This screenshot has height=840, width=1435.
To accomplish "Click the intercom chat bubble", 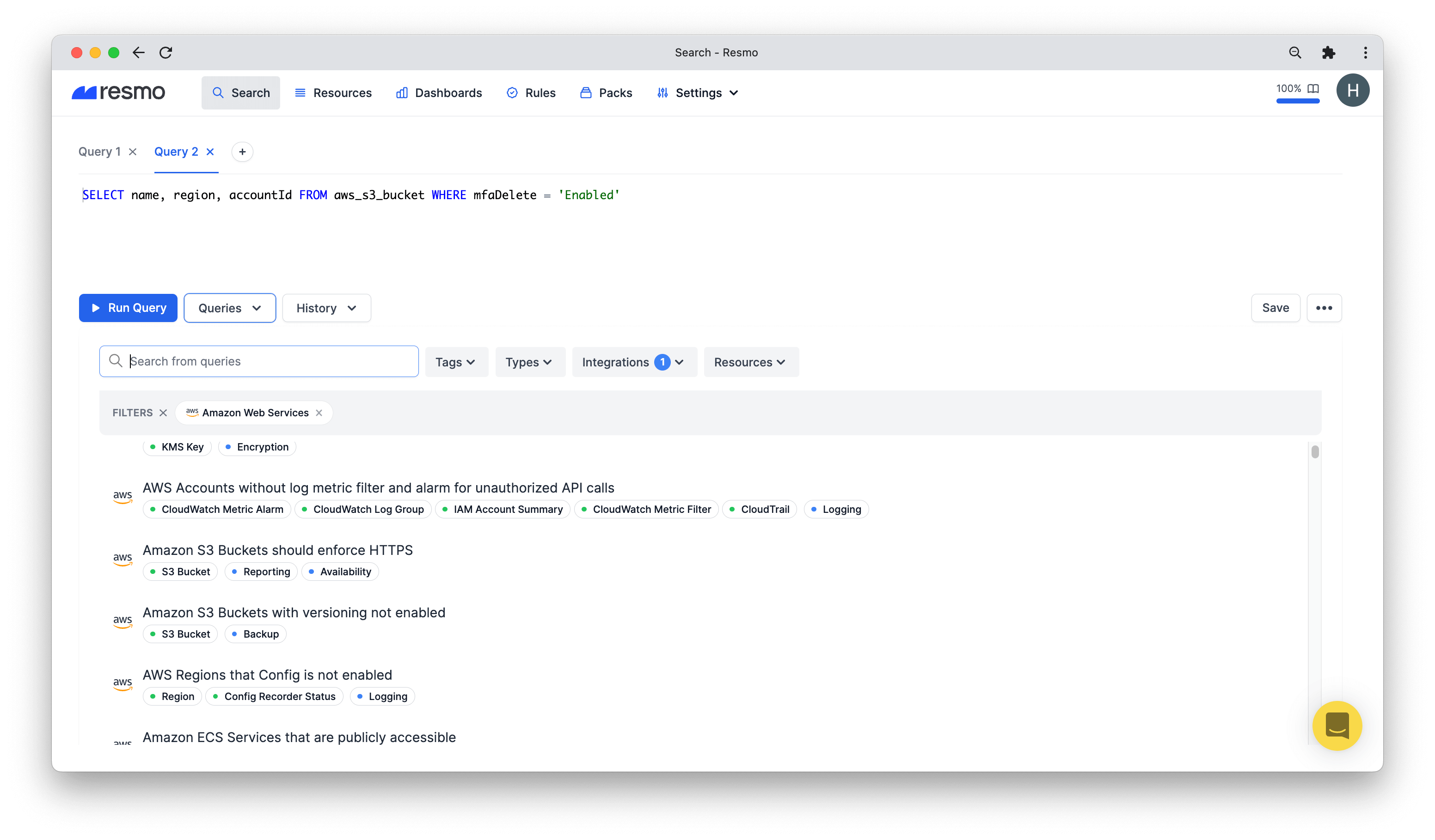I will pyautogui.click(x=1337, y=725).
